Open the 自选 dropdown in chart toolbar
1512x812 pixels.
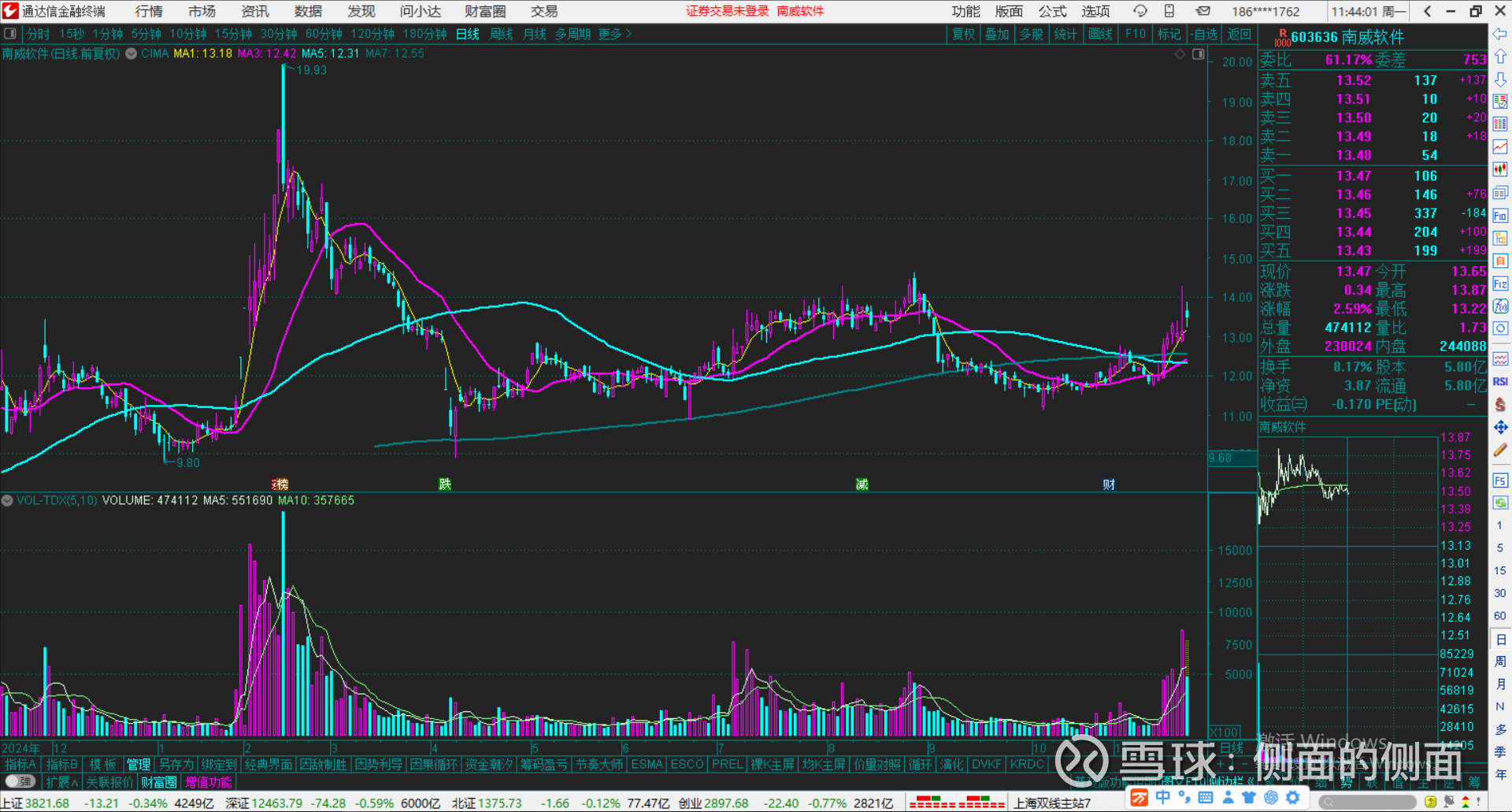click(1205, 34)
